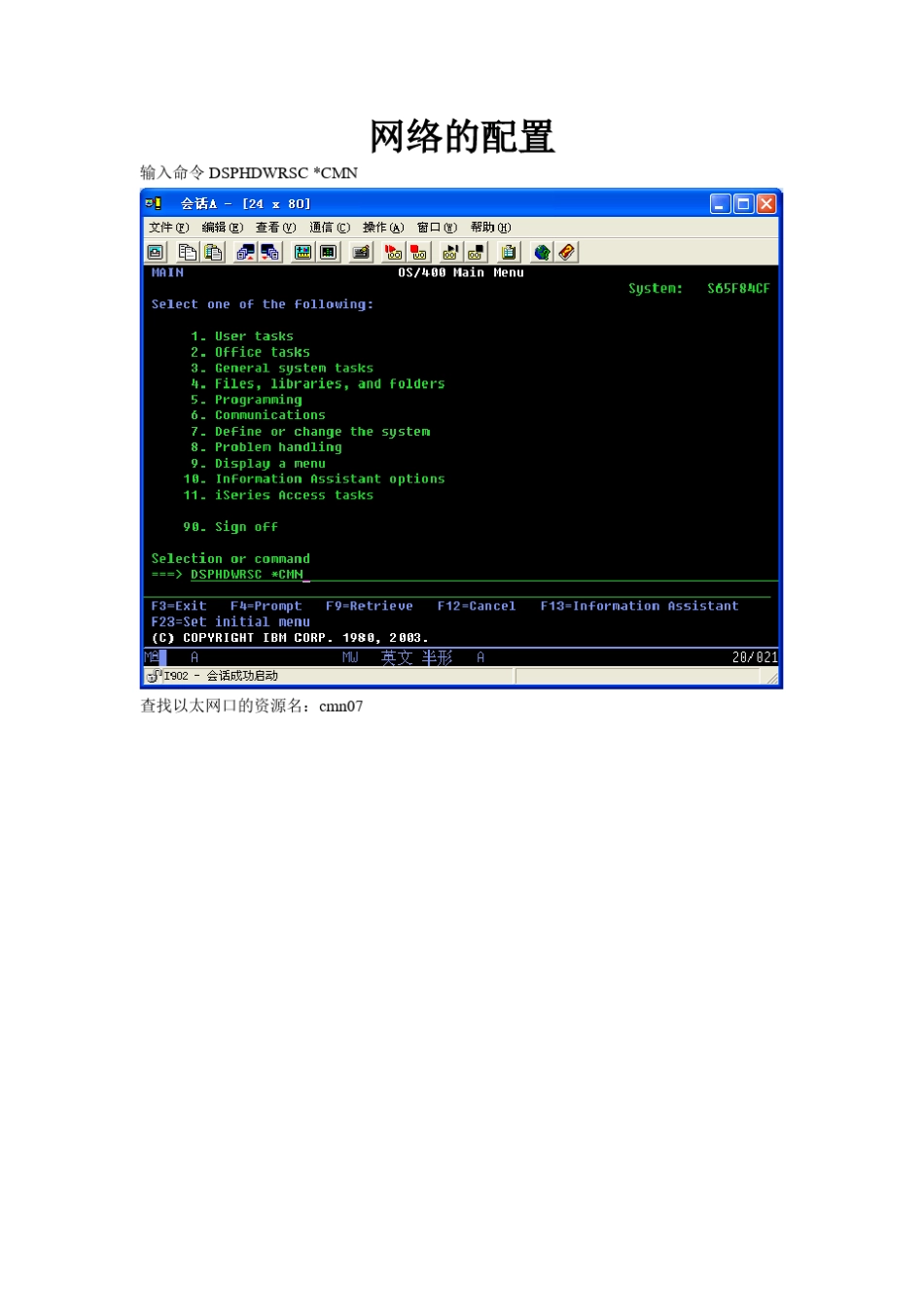Click option 90. Sign off
924x1307 pixels.
pos(231,527)
